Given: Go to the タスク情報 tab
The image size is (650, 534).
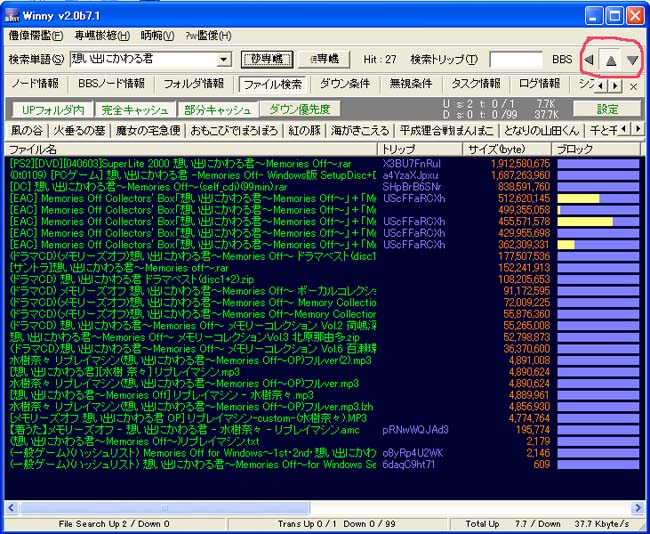Looking at the screenshot, I should 475,84.
